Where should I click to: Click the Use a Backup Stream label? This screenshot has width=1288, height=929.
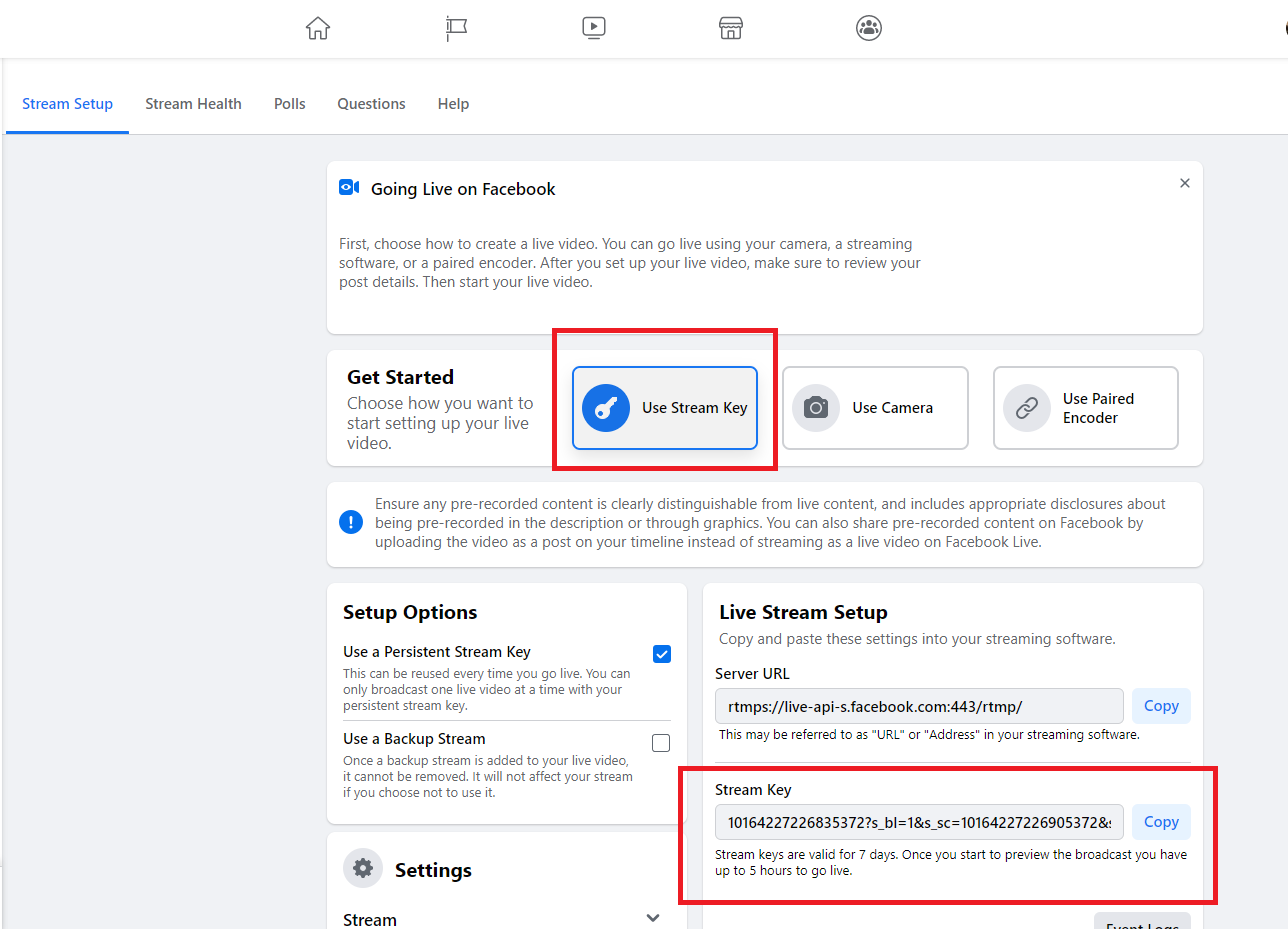414,739
